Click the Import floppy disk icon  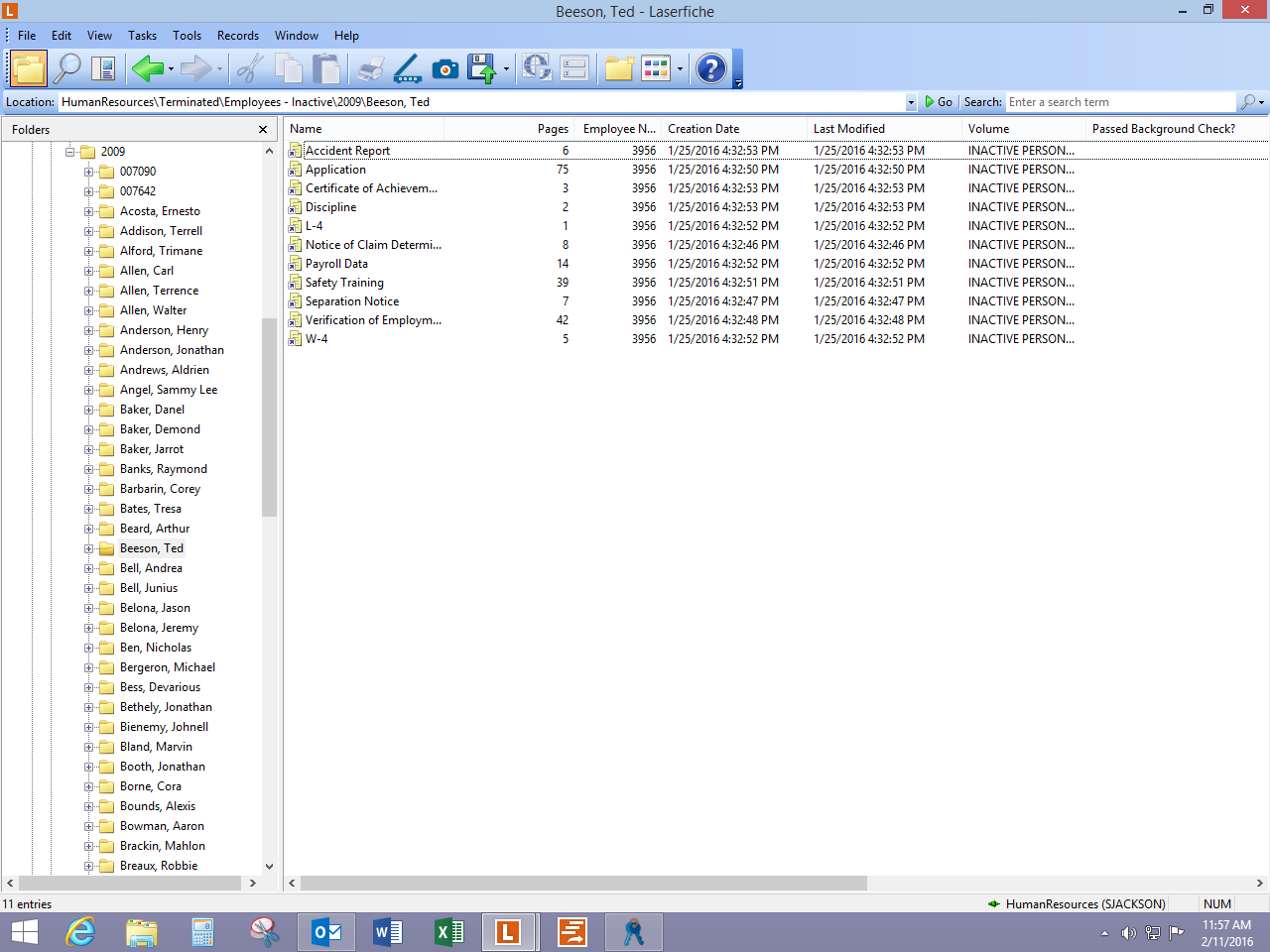[481, 68]
